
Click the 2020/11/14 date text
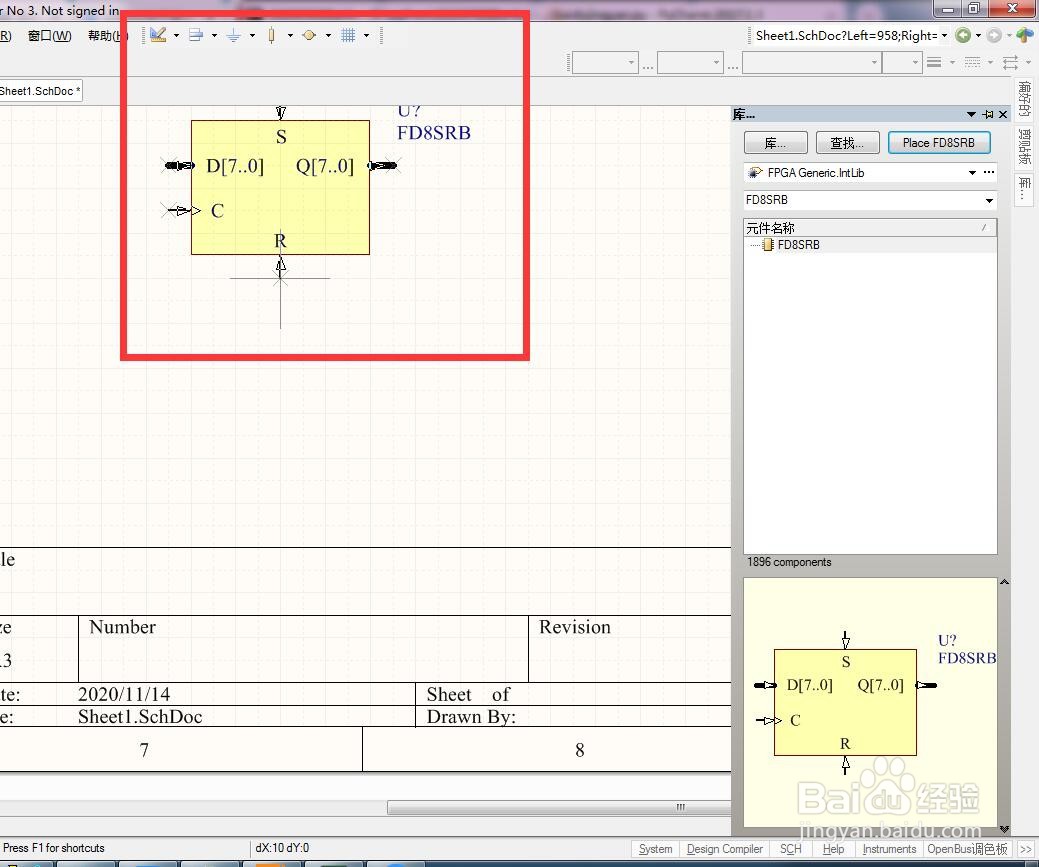[x=124, y=694]
